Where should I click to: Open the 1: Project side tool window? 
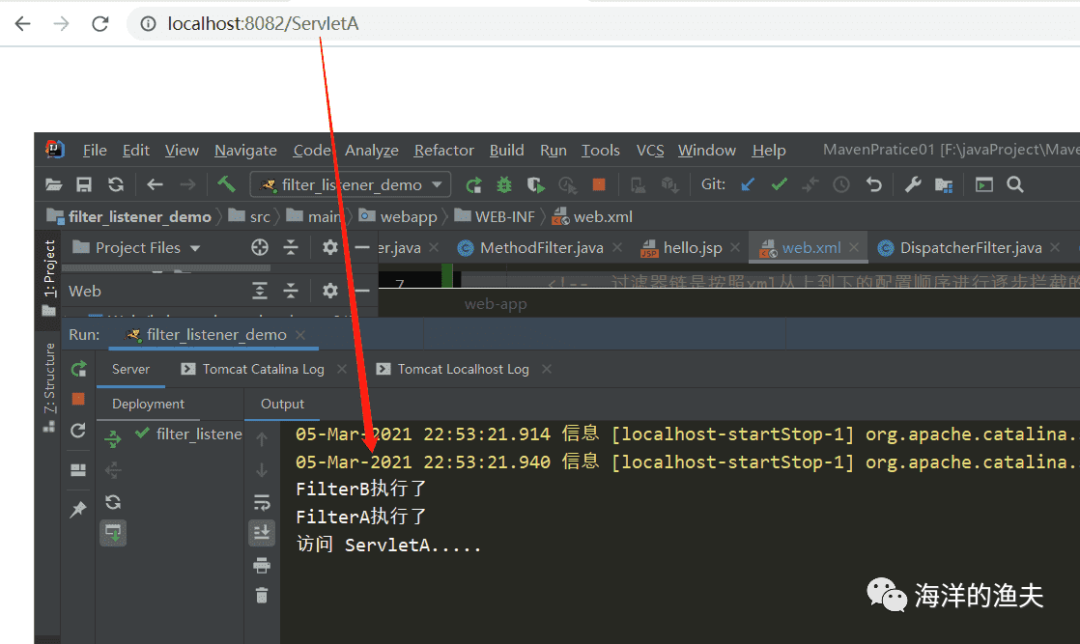pos(50,276)
